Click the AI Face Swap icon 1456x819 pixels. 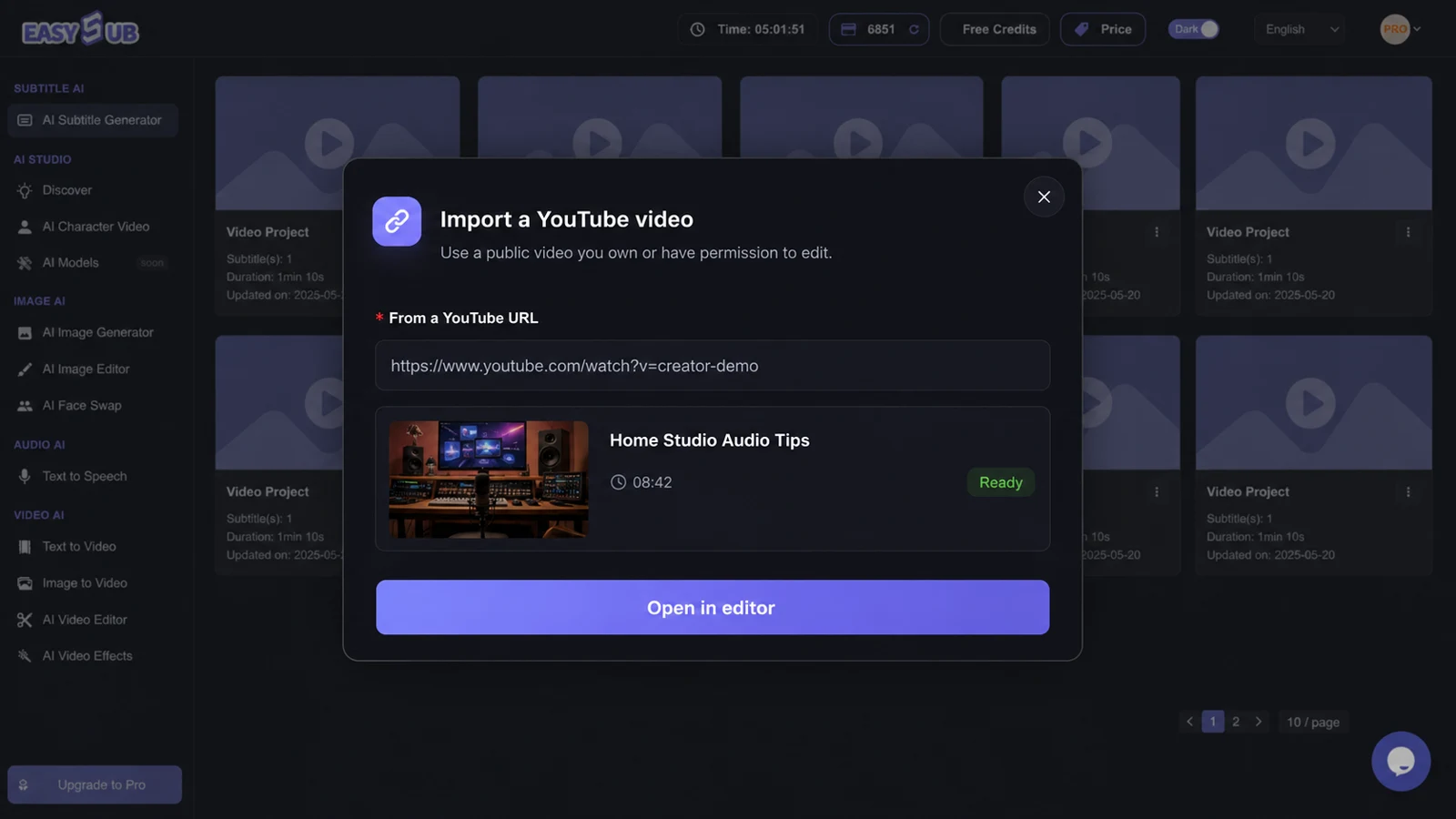point(25,406)
